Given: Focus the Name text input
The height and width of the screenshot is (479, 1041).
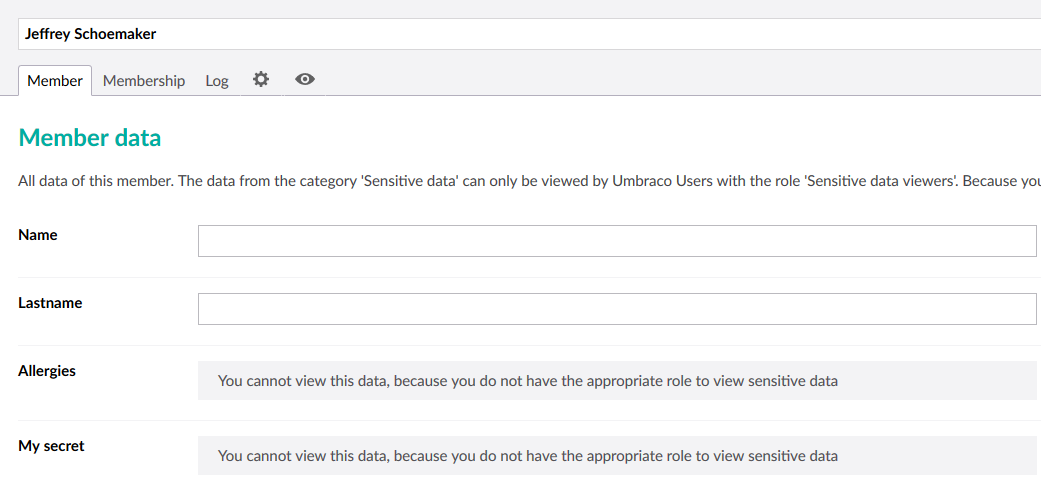Looking at the screenshot, I should point(617,240).
